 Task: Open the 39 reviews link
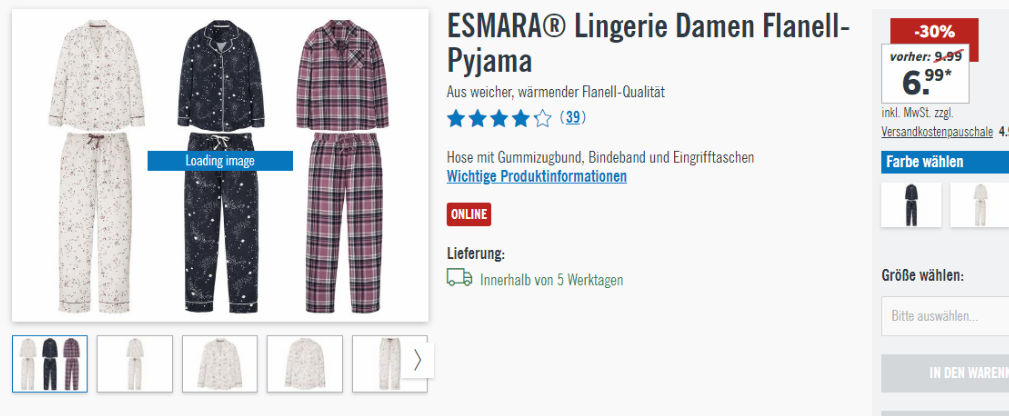point(573,118)
